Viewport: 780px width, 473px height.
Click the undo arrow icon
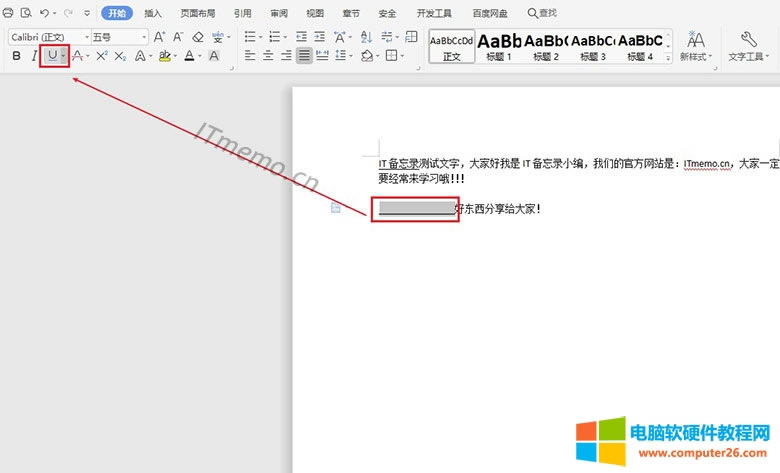click(44, 13)
